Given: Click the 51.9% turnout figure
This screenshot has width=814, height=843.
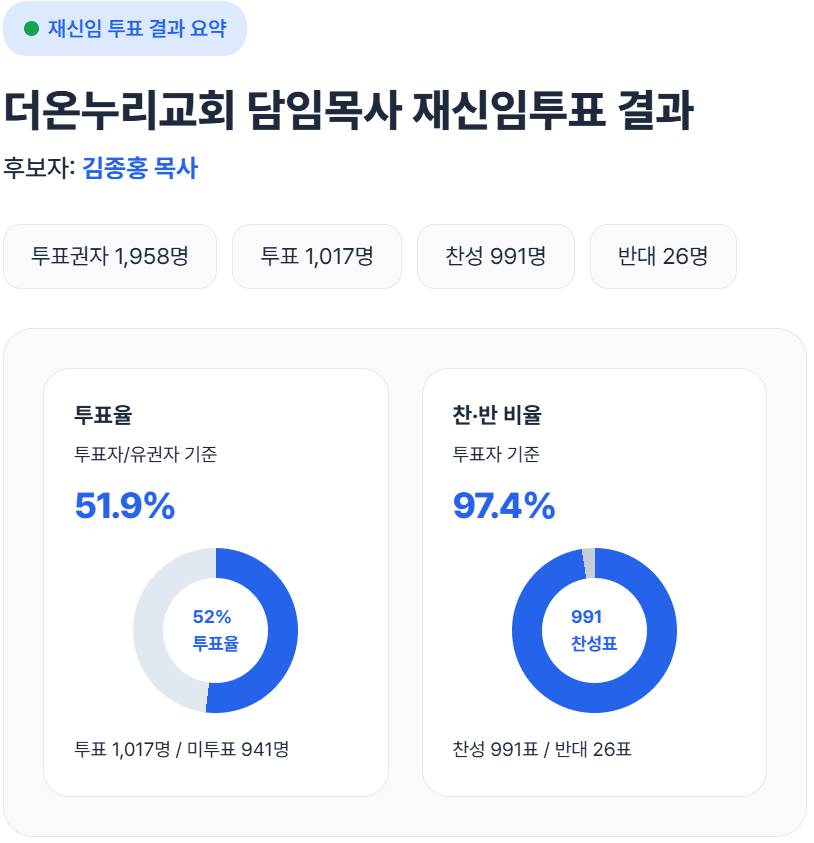Looking at the screenshot, I should pyautogui.click(x=125, y=506).
